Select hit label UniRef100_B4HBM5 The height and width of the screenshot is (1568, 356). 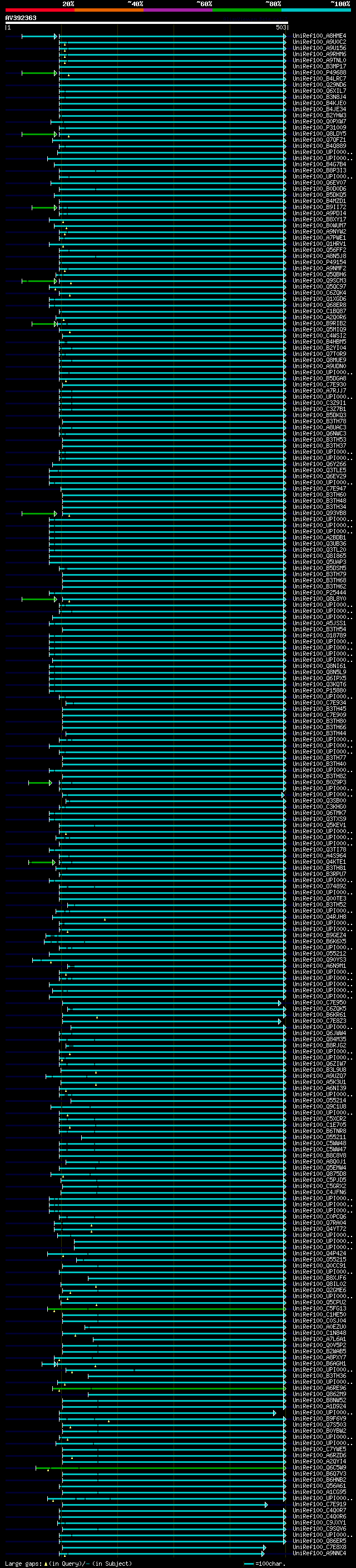tap(319, 342)
